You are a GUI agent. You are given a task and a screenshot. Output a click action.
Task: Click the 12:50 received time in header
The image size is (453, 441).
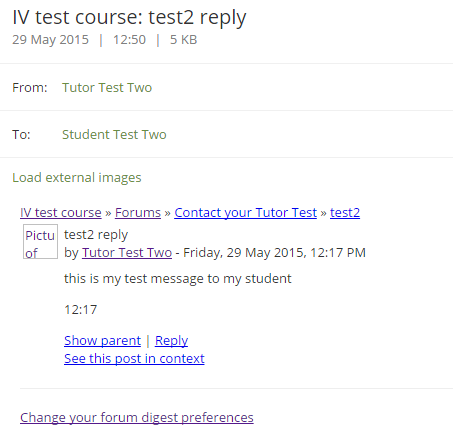click(129, 40)
